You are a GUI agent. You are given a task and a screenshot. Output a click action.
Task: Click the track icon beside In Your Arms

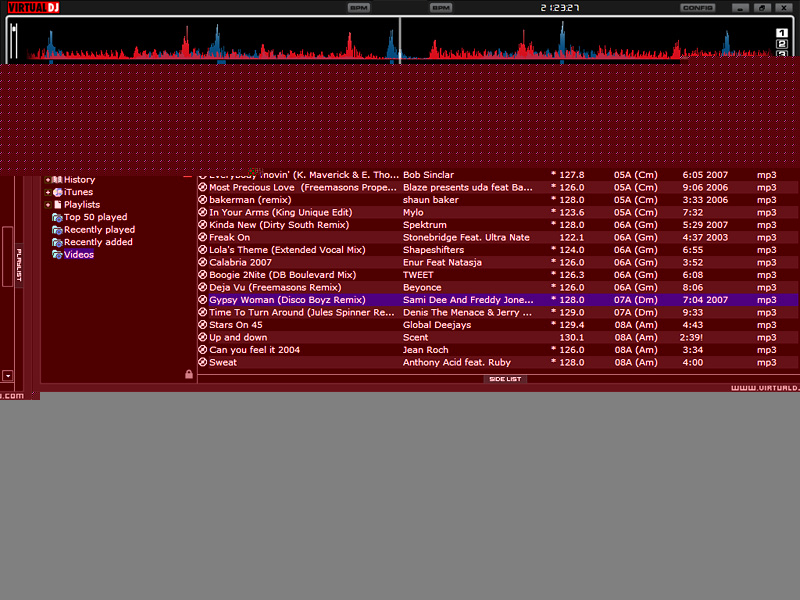pos(203,212)
